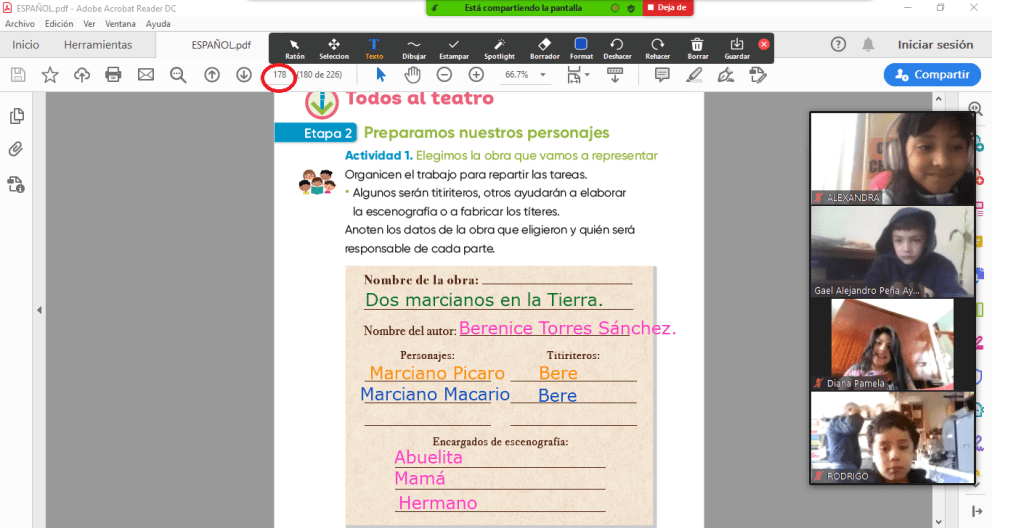
Task: Pick the Borrador eraser tool
Action: 544,48
